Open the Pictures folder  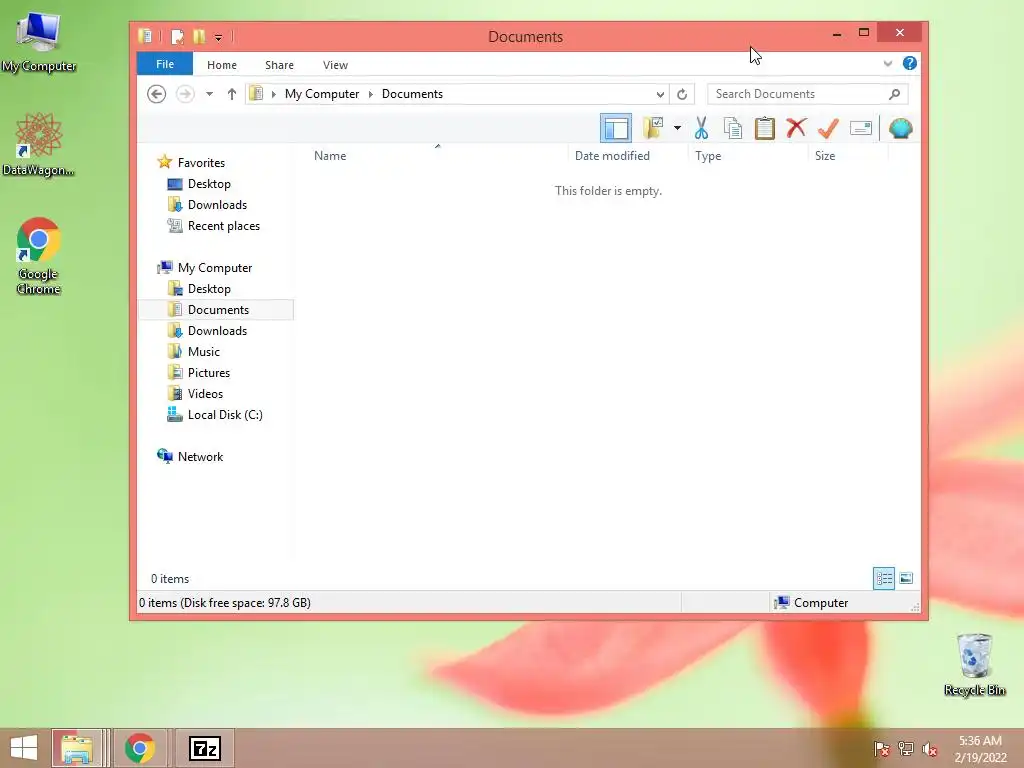click(x=208, y=372)
